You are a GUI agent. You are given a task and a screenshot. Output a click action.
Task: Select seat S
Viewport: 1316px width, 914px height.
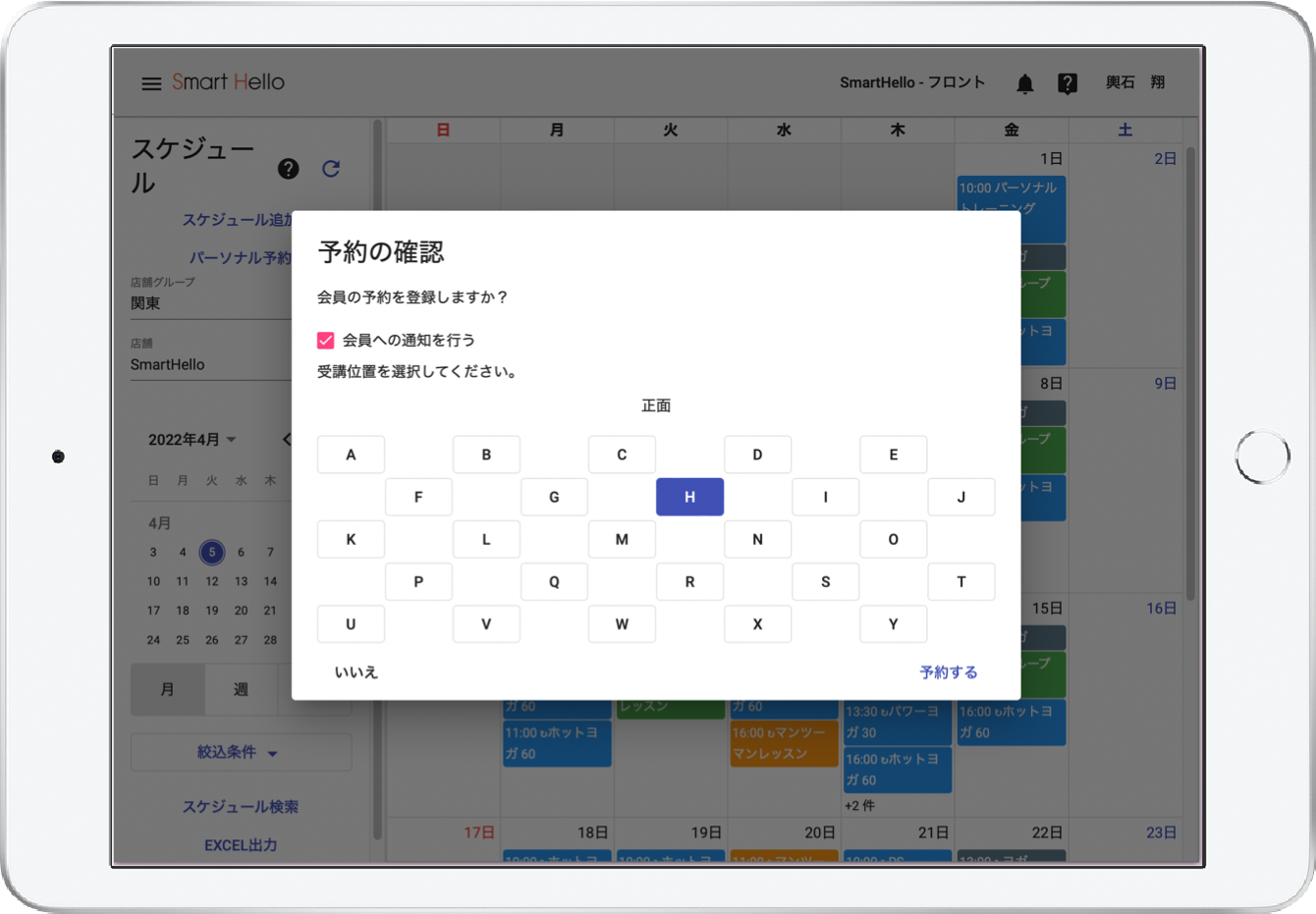click(825, 581)
